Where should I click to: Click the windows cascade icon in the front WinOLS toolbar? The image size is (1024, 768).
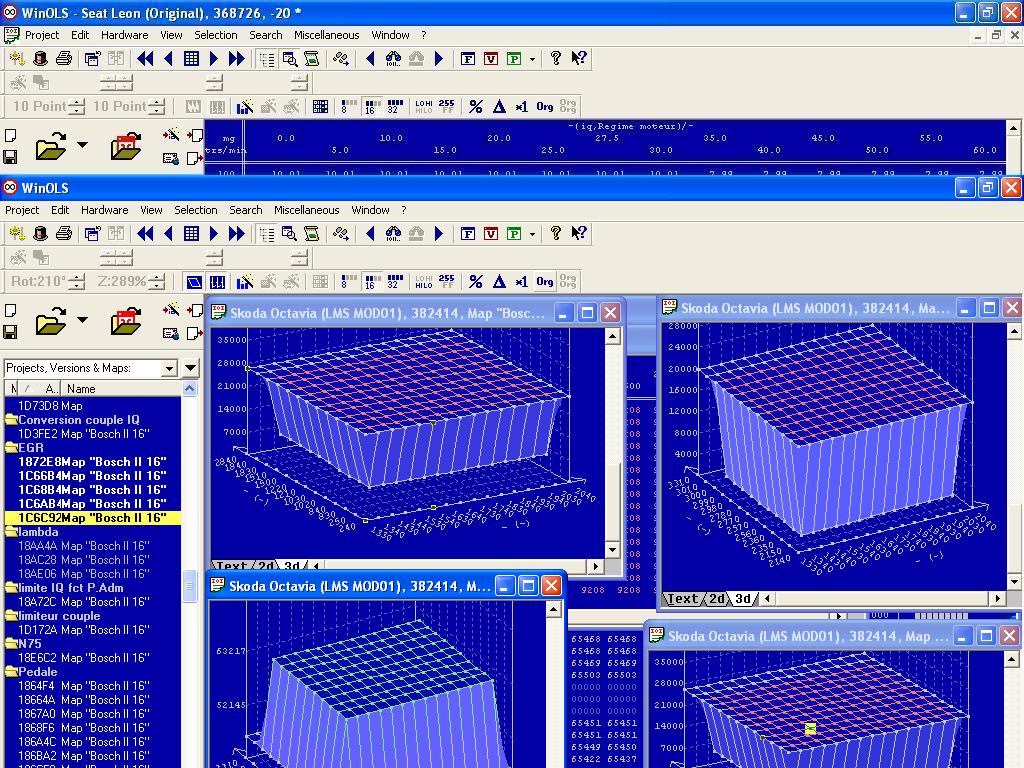[92, 233]
